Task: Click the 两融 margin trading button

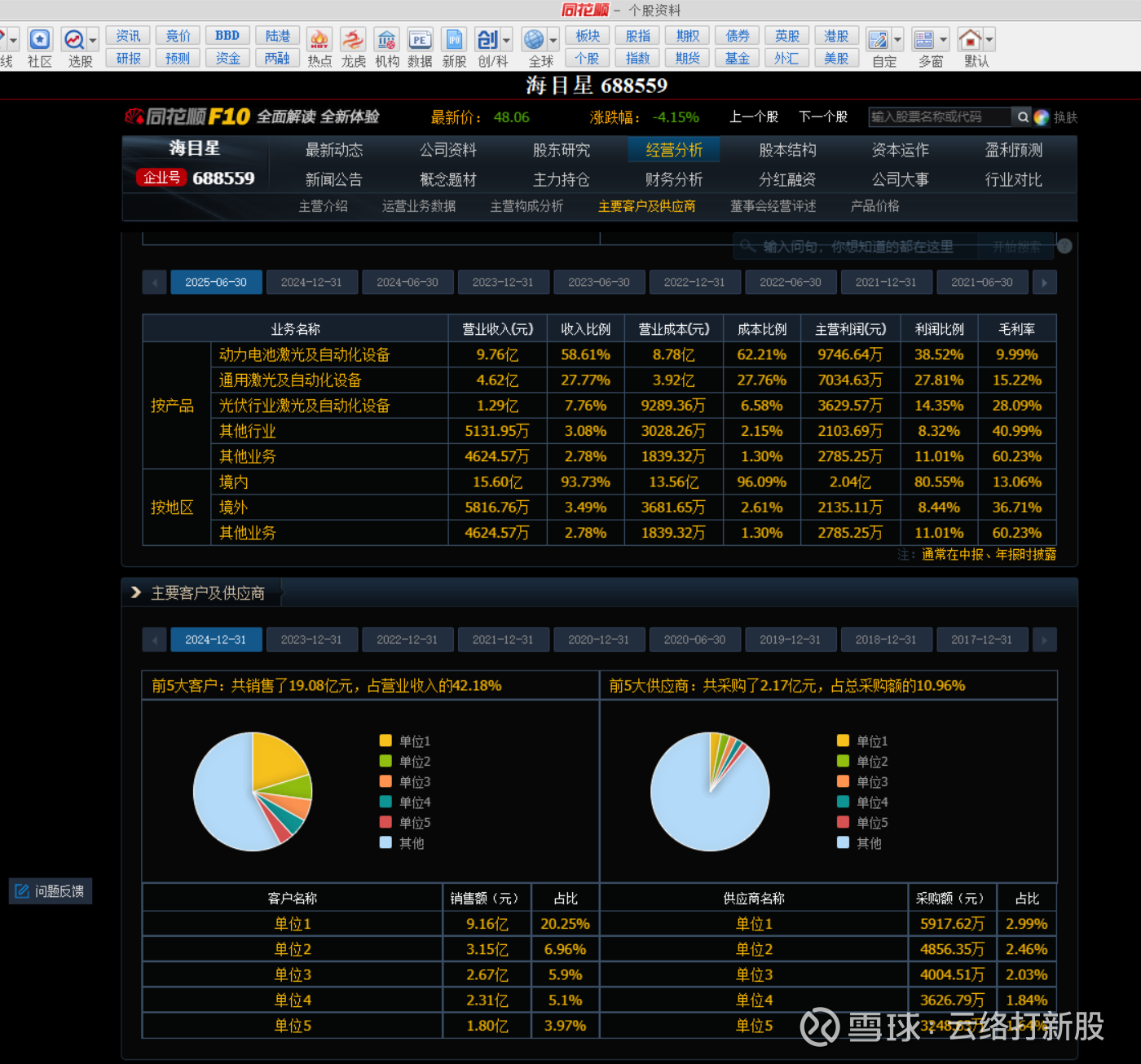Action: click(277, 59)
